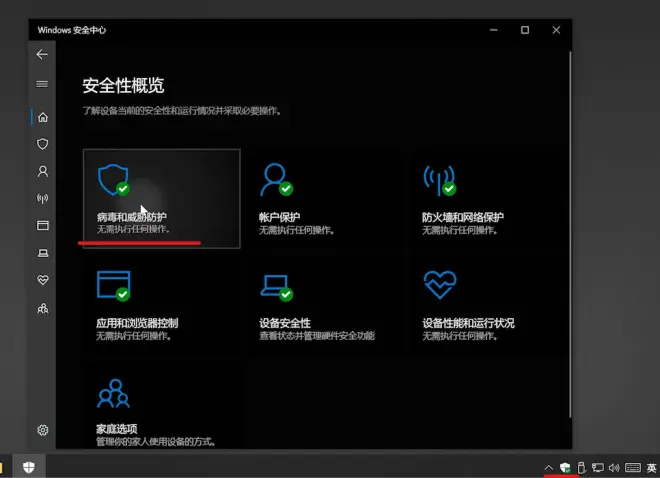Click the 管理你的家人使用设备的方式 description
This screenshot has height=478, width=660.
pos(156,441)
